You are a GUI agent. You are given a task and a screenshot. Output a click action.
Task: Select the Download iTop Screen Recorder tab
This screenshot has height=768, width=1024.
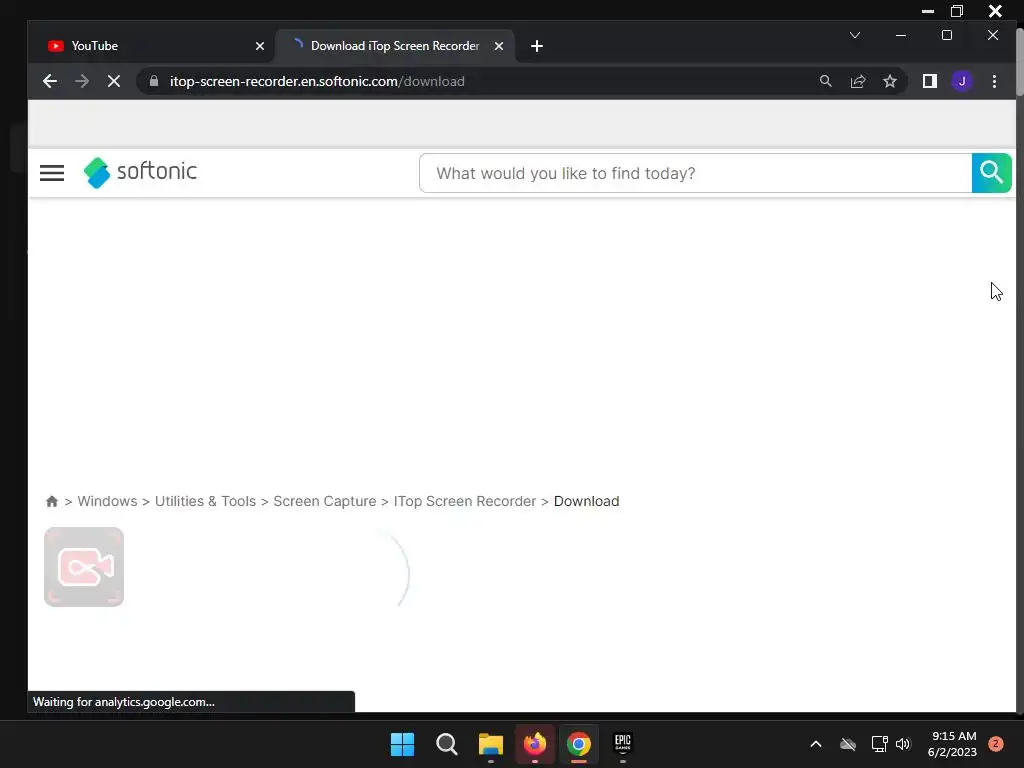(395, 46)
